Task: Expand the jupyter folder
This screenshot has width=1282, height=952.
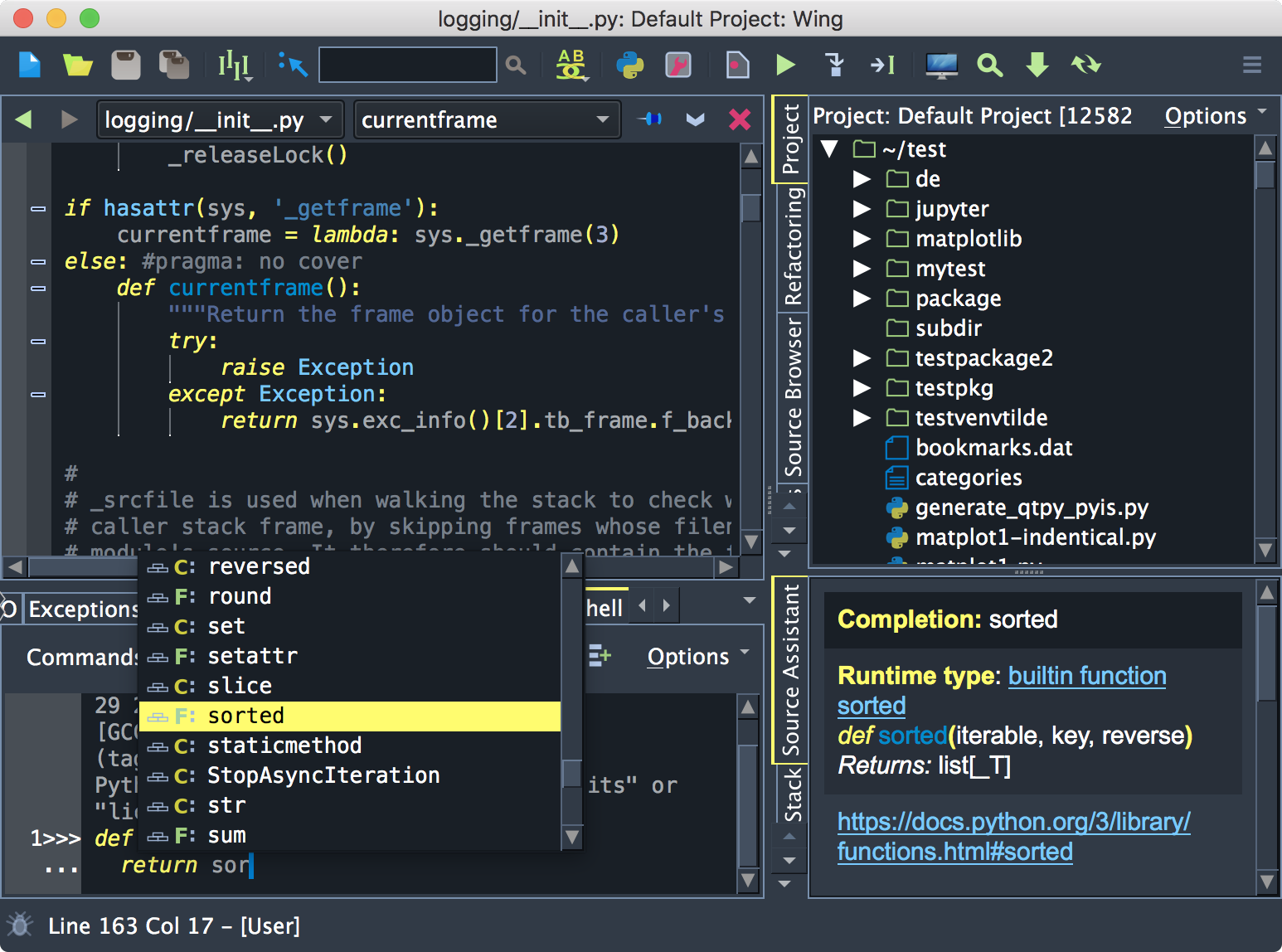Action: (862, 209)
